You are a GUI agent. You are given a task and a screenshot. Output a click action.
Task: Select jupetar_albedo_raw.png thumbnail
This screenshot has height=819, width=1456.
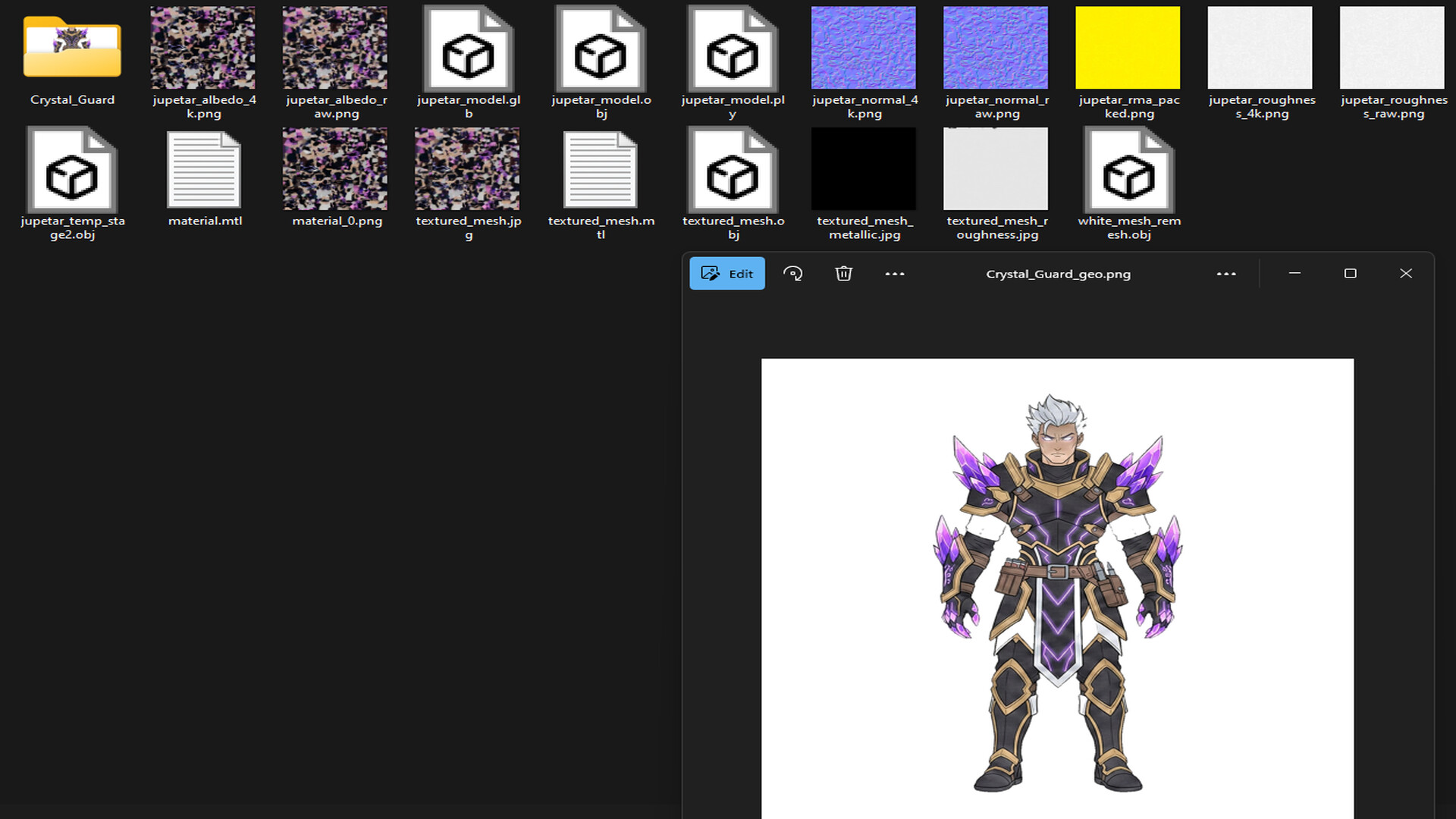pyautogui.click(x=335, y=48)
